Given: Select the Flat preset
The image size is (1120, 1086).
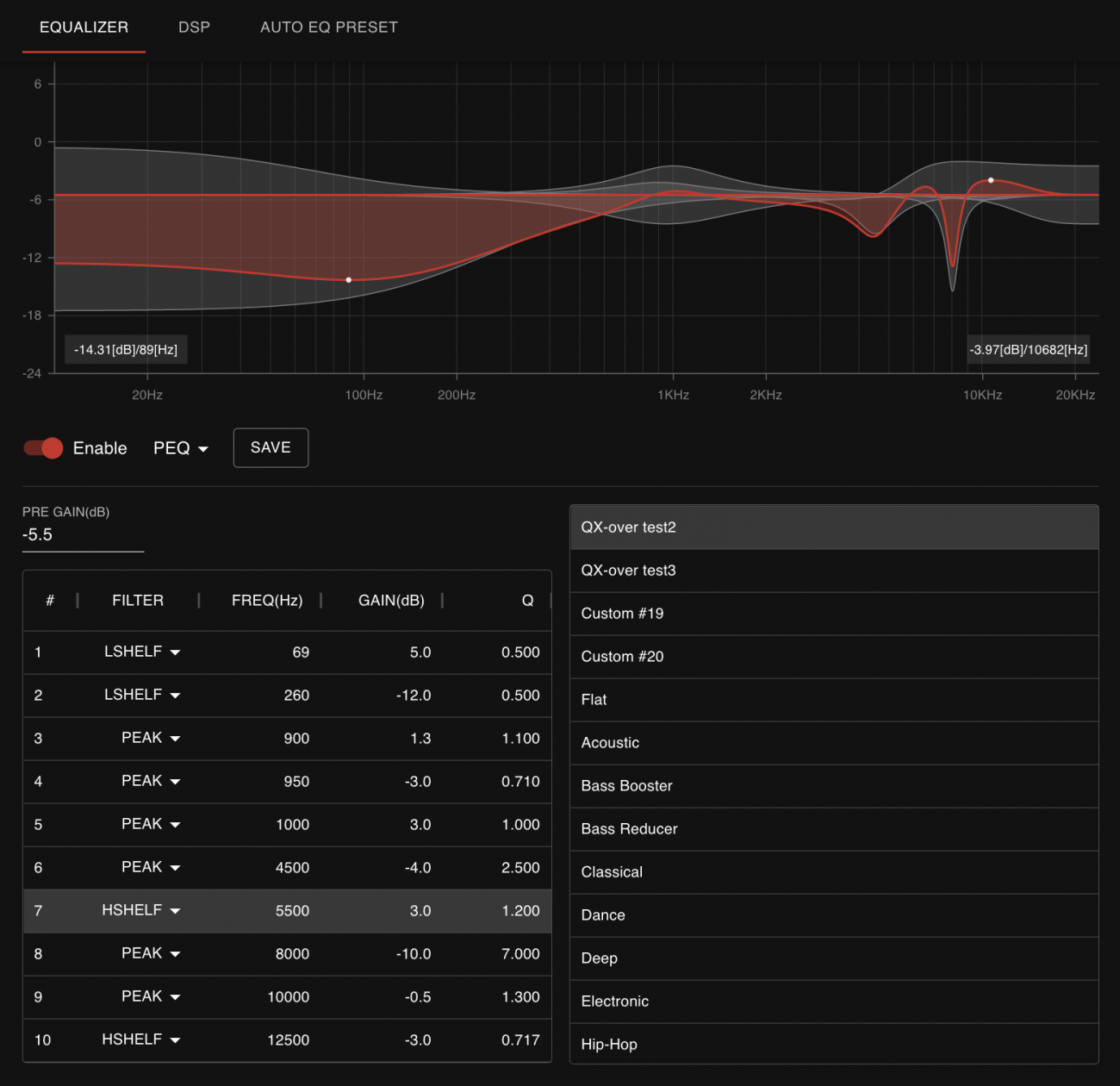Looking at the screenshot, I should tap(834, 700).
